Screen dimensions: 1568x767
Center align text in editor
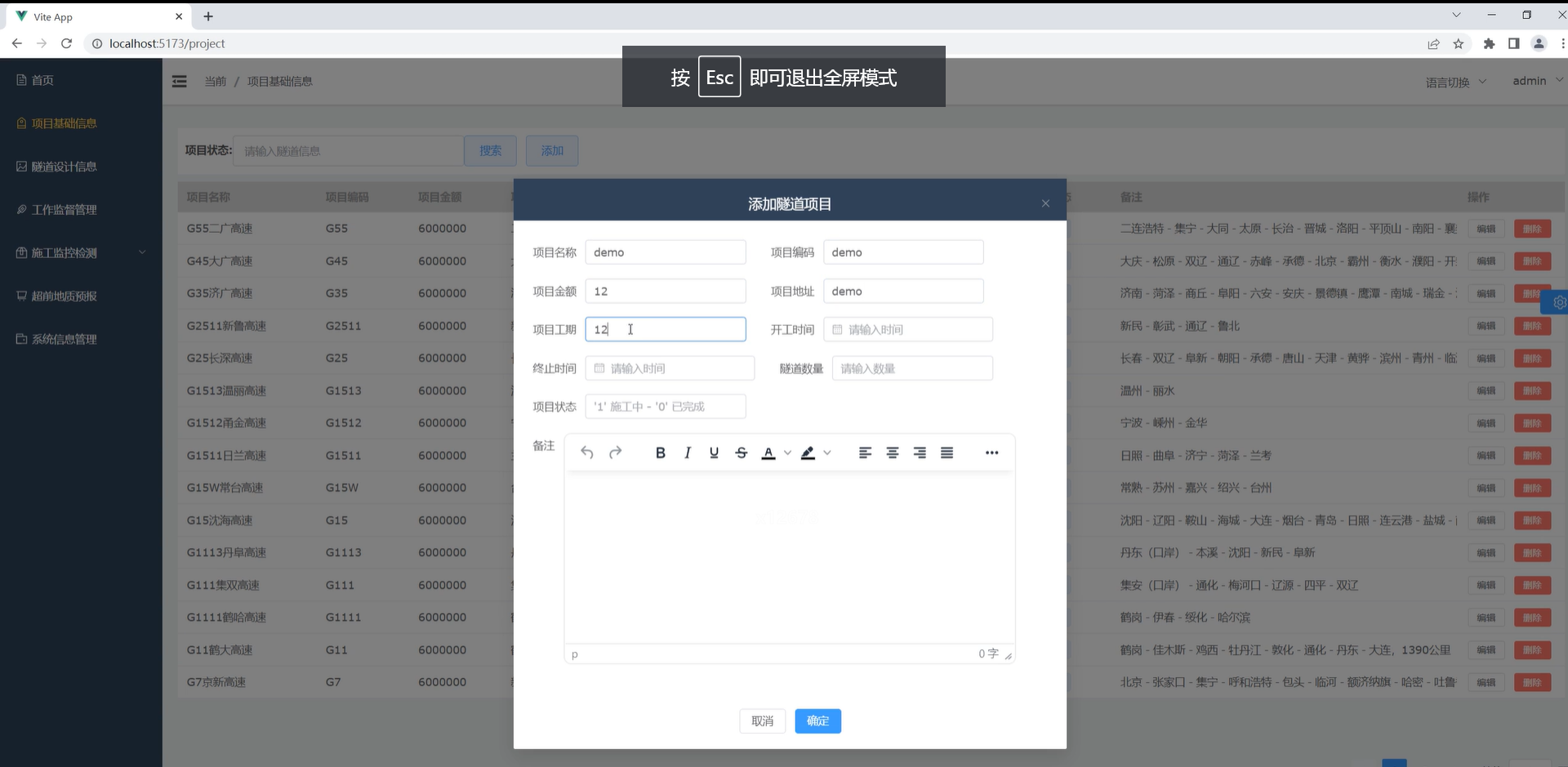click(x=893, y=453)
